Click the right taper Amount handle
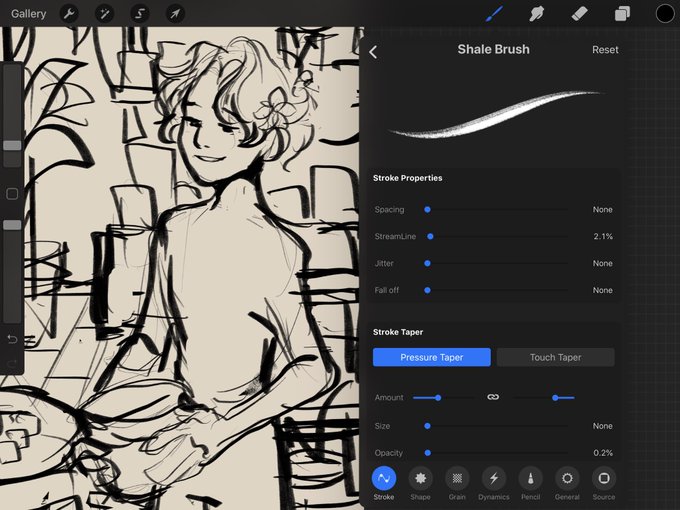This screenshot has height=510, width=680. (555, 398)
